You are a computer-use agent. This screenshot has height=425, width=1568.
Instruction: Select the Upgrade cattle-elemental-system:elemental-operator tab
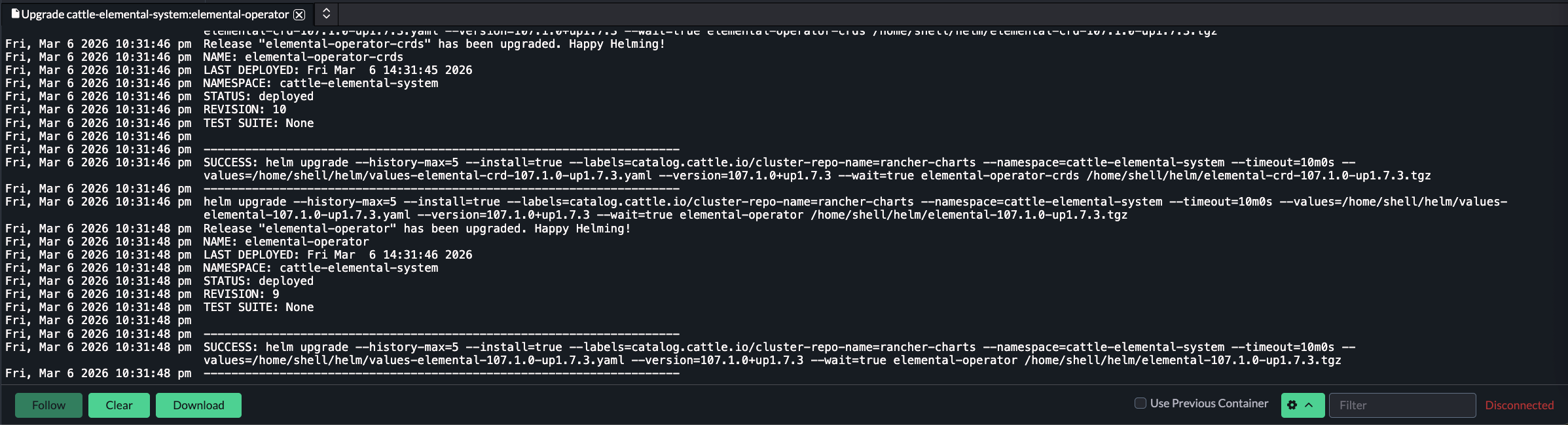tap(155, 14)
